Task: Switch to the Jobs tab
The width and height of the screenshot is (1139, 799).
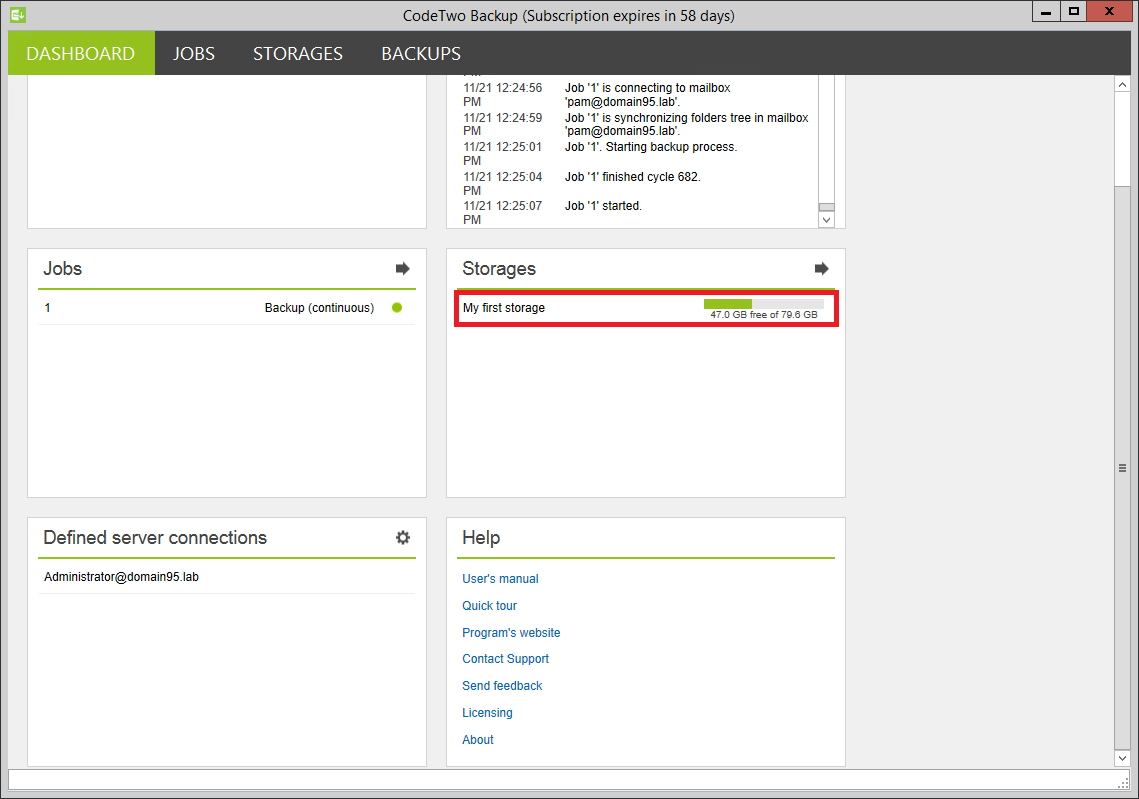Action: [193, 54]
